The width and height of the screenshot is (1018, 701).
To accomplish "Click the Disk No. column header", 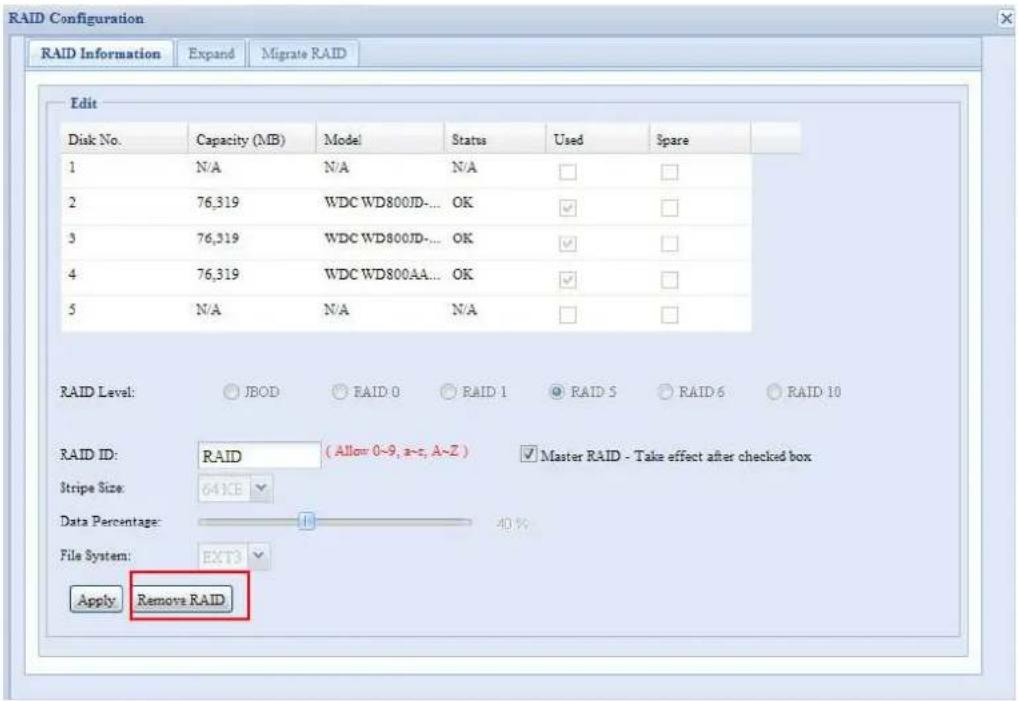I will [125, 139].
